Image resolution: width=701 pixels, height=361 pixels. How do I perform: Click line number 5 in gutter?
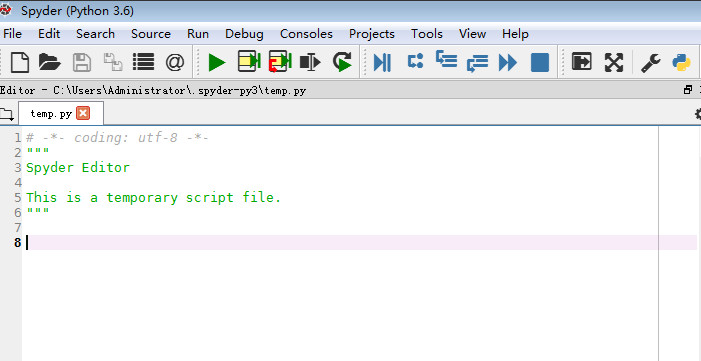coord(17,198)
